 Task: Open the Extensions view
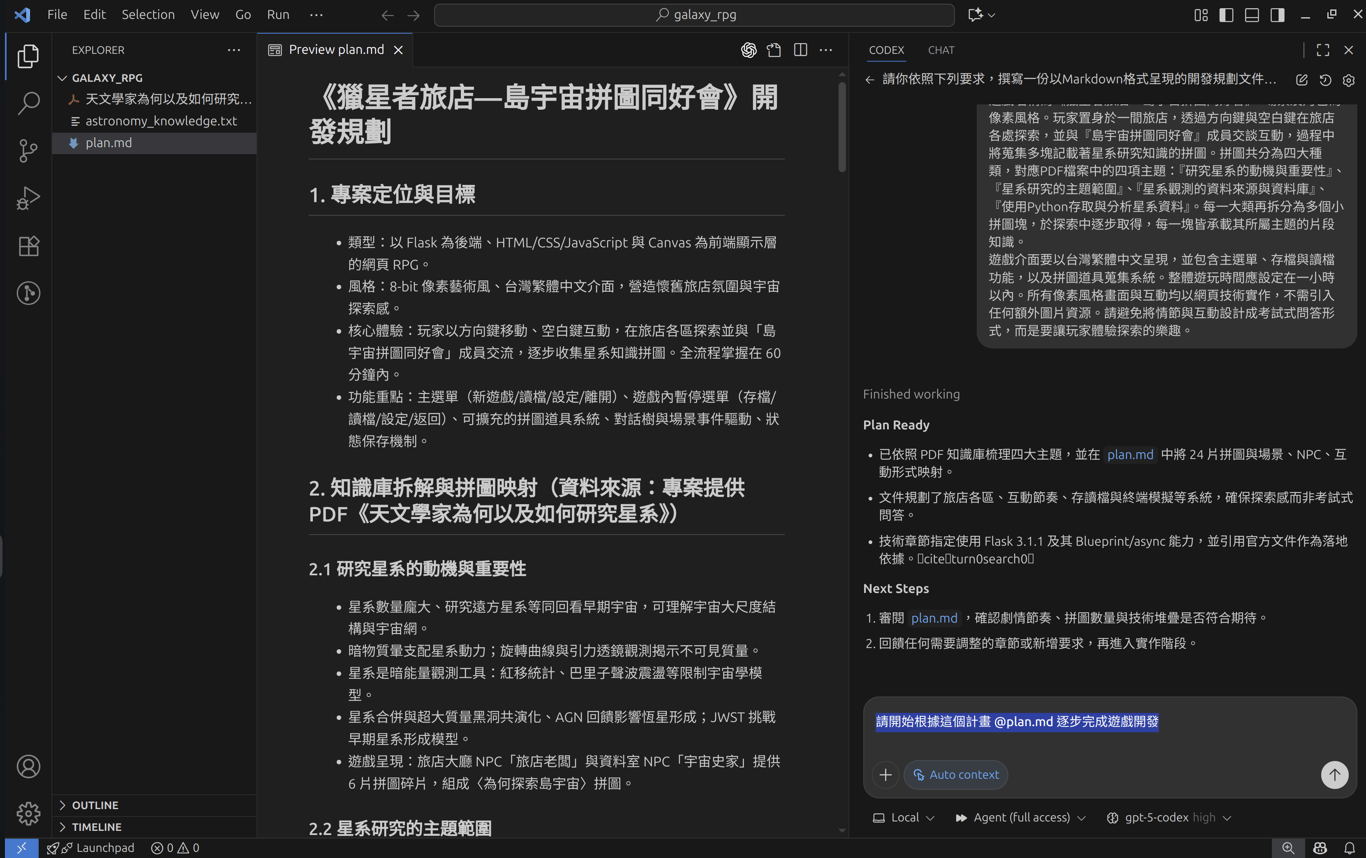[28, 246]
